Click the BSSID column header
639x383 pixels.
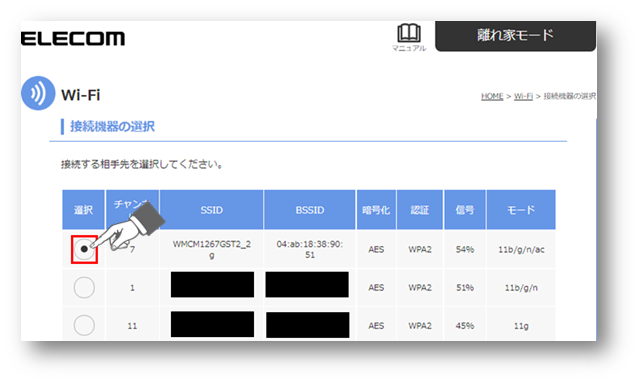310,210
